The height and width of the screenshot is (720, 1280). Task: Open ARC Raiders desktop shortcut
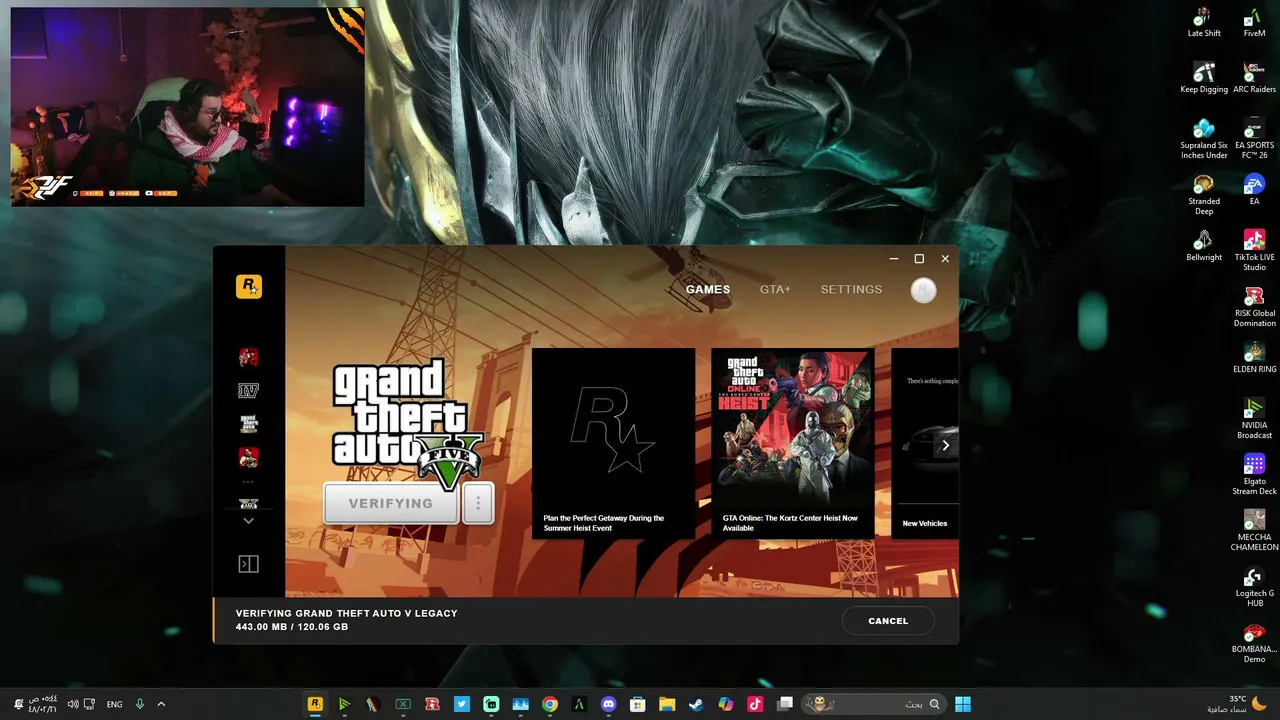pos(1254,78)
